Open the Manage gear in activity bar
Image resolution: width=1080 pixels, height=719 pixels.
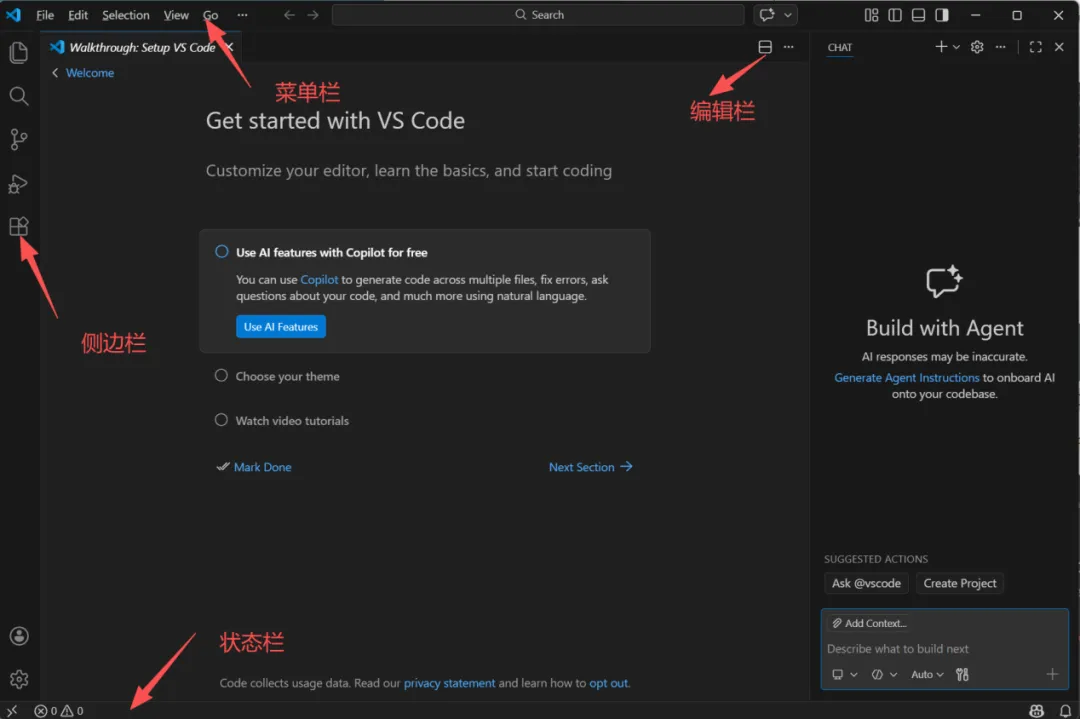19,679
